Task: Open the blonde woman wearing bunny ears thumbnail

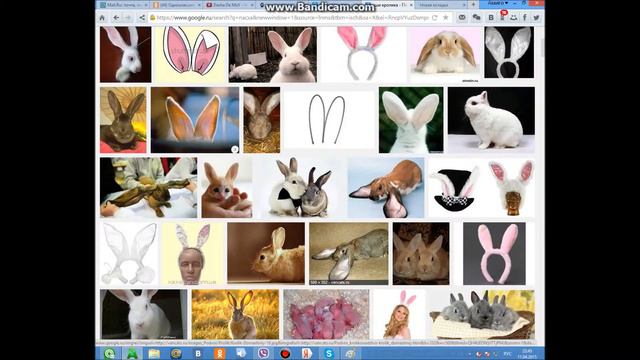Action: (399, 314)
